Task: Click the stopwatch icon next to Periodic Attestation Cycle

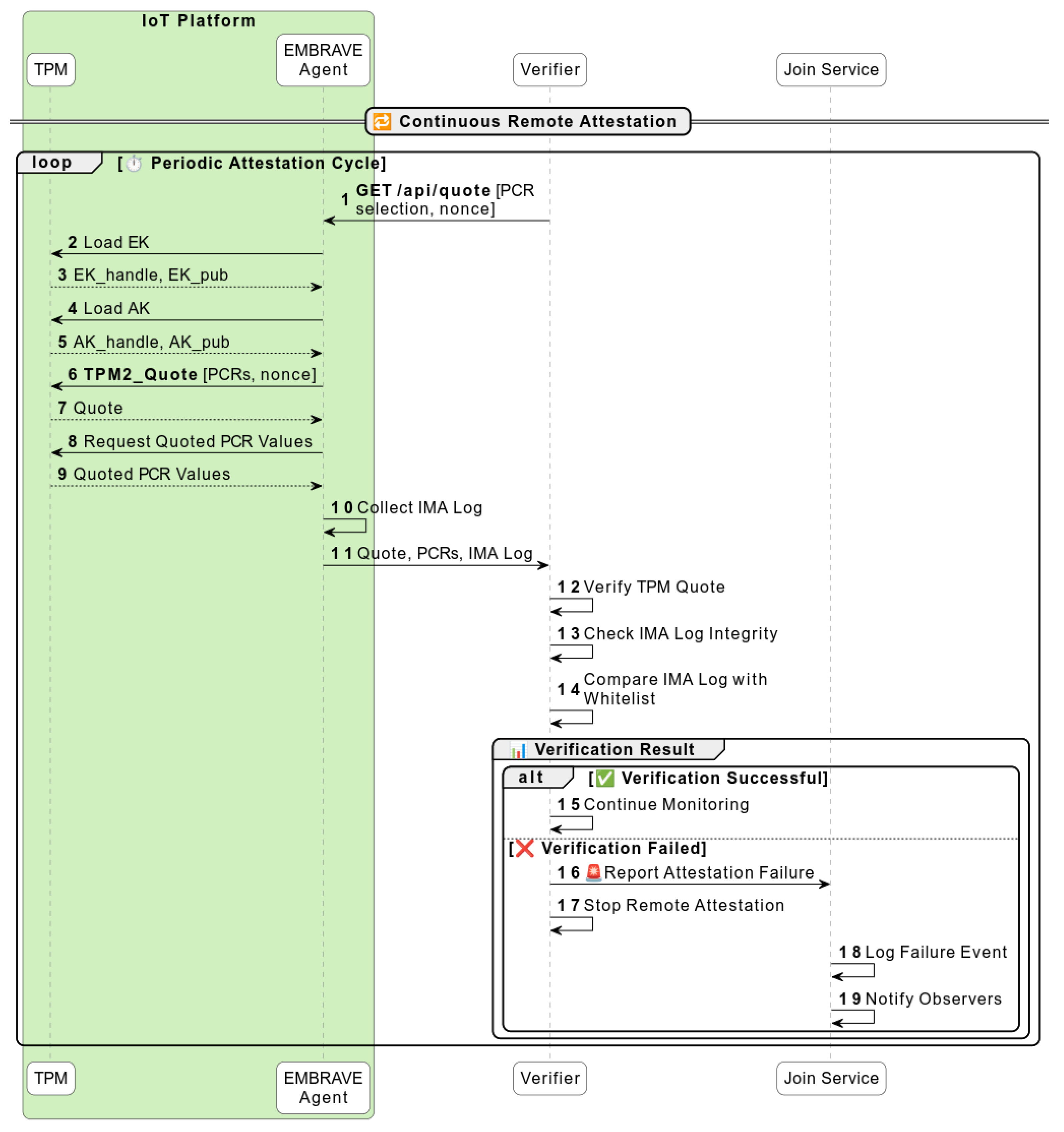Action: pos(134,164)
